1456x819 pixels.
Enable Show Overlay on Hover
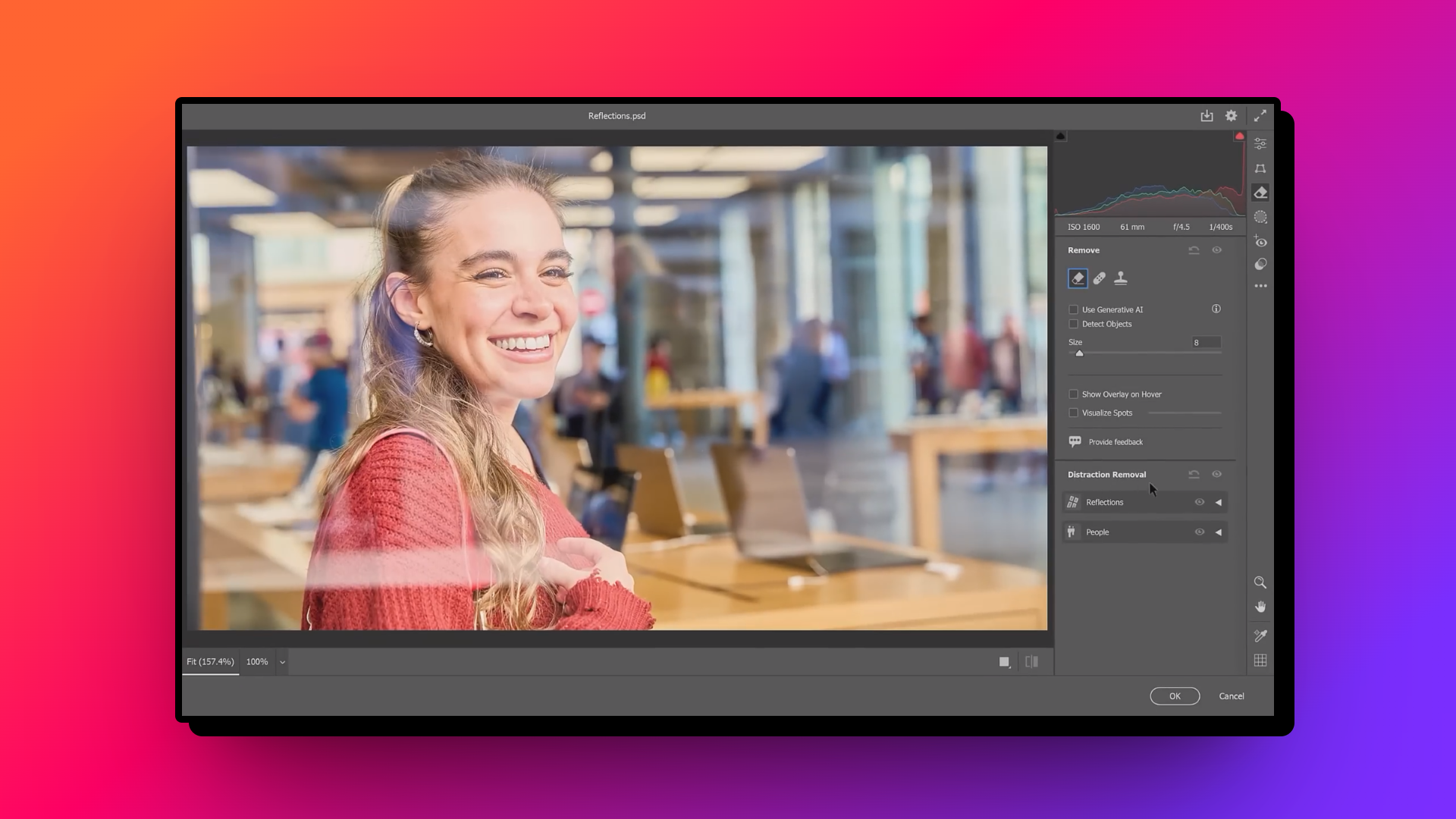pyautogui.click(x=1073, y=394)
